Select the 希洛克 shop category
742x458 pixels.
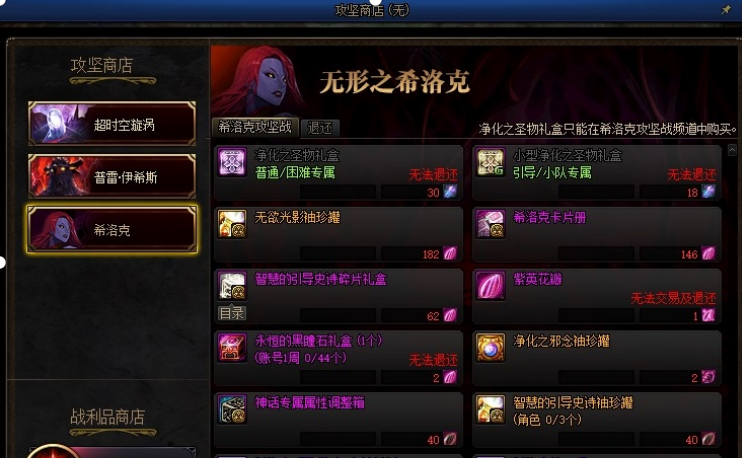pos(112,229)
